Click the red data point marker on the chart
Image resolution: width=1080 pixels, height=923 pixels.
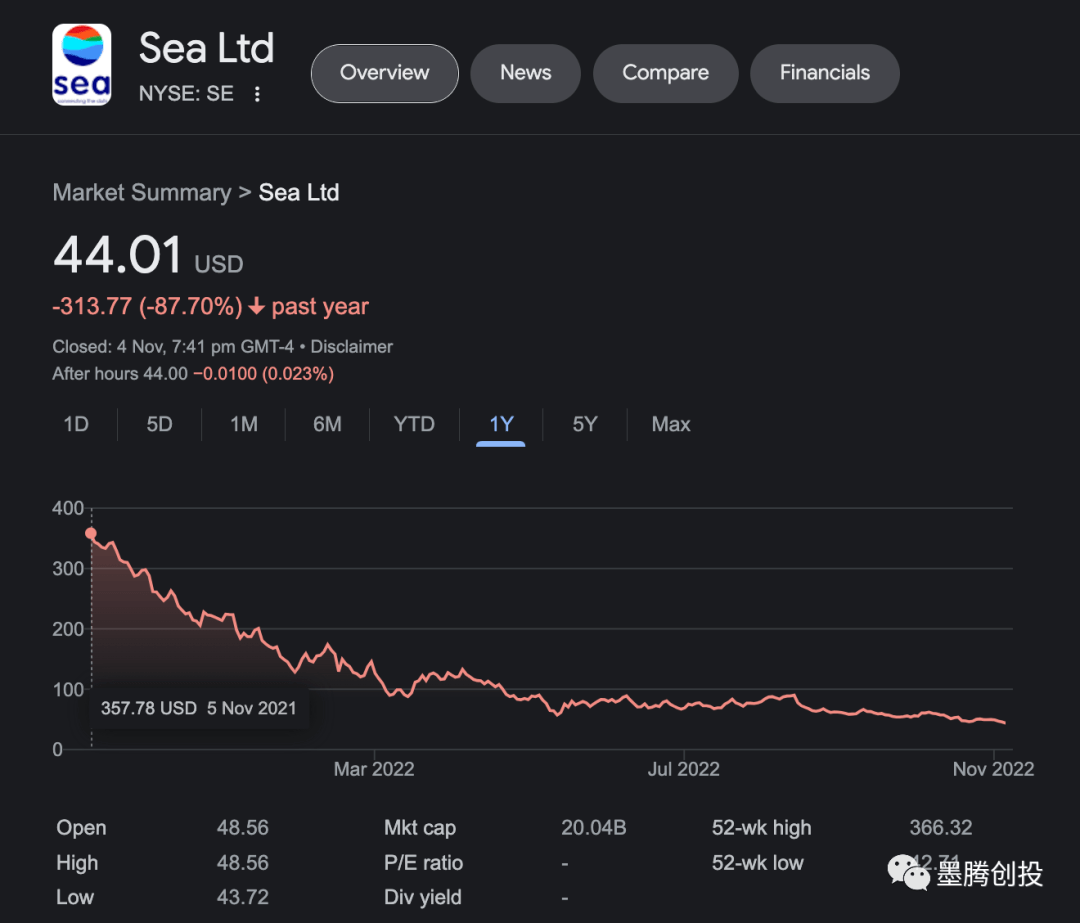click(91, 533)
